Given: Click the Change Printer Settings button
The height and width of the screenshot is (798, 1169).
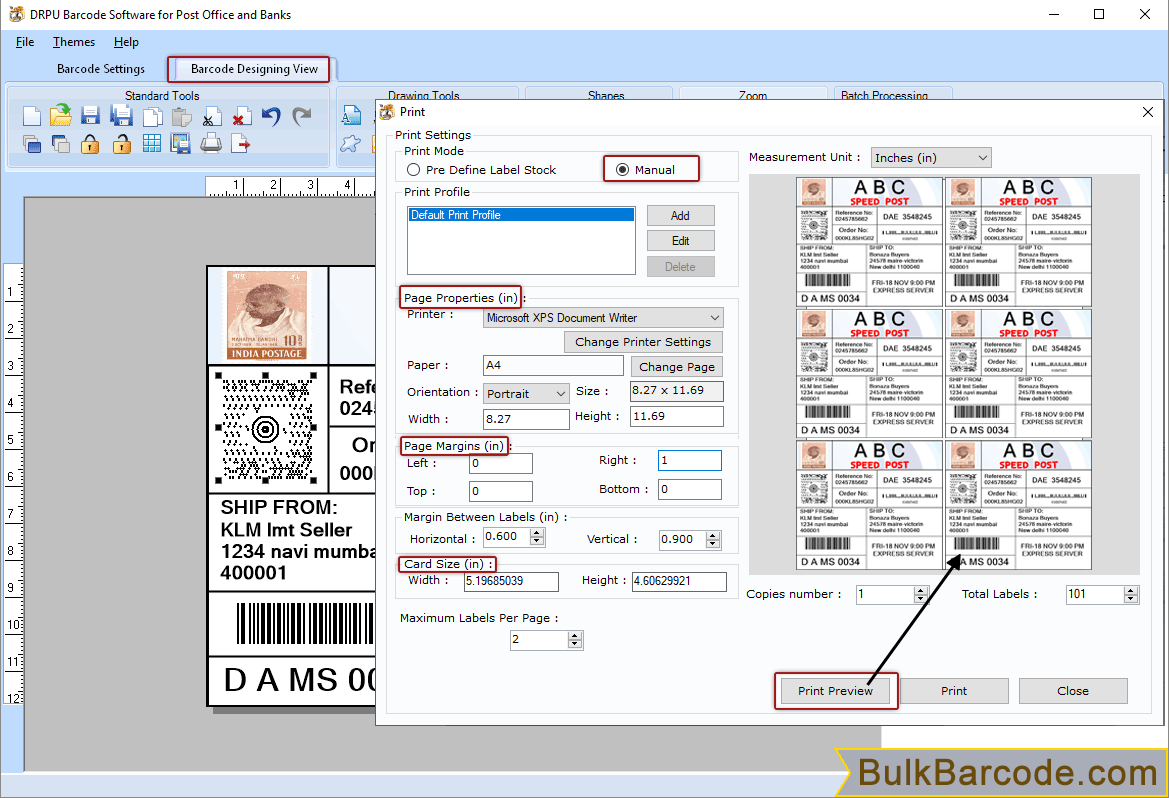Looking at the screenshot, I should (x=643, y=342).
